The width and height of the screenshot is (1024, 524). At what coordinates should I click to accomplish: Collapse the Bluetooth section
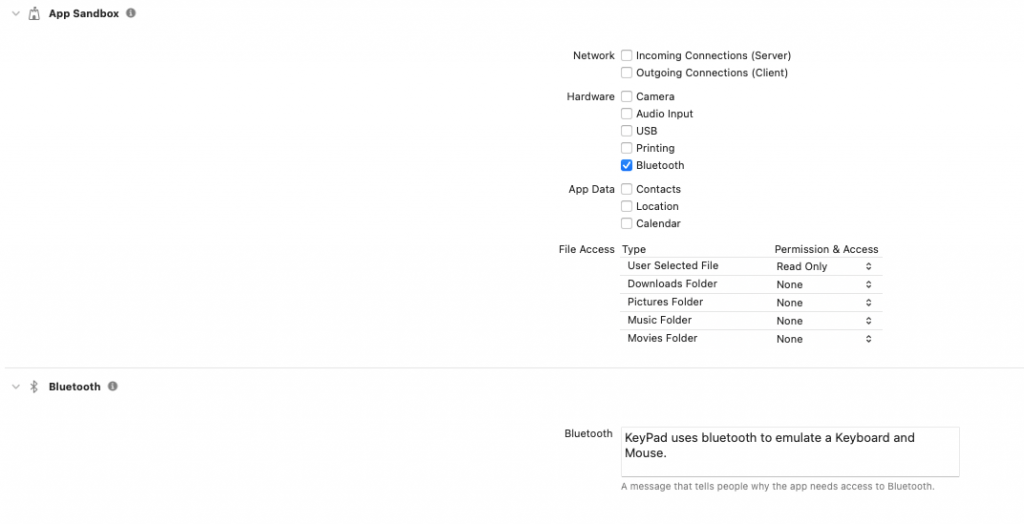point(15,387)
